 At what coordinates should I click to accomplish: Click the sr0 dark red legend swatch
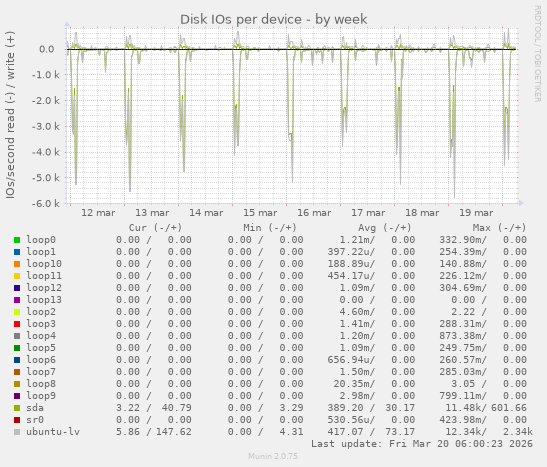click(x=17, y=420)
